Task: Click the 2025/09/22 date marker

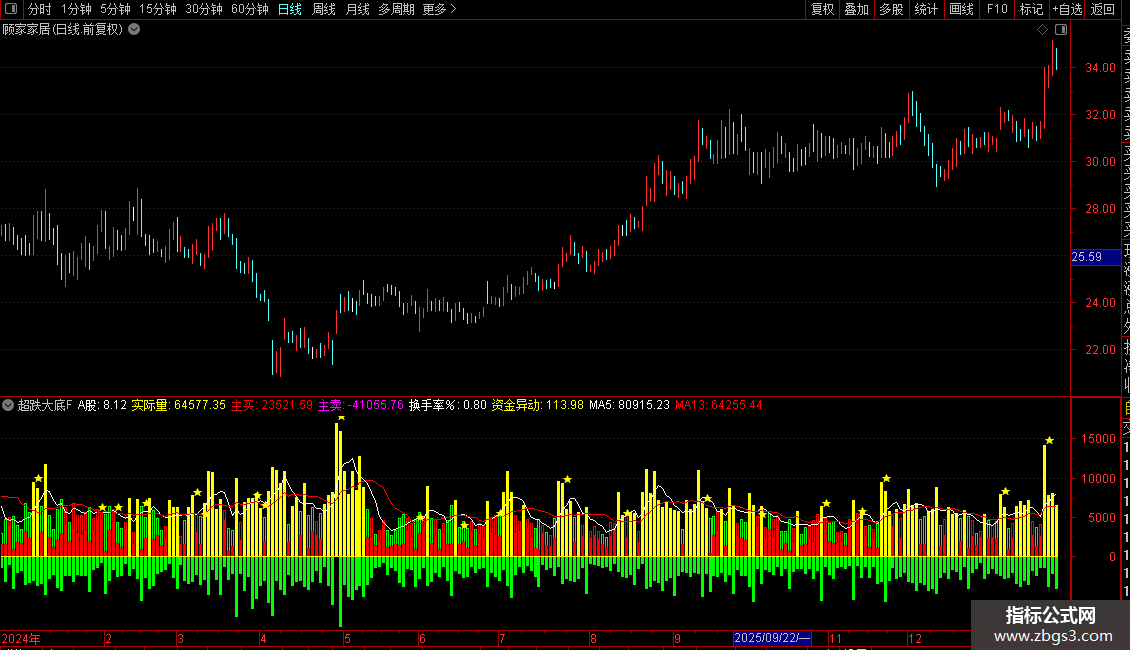Action: coord(772,638)
